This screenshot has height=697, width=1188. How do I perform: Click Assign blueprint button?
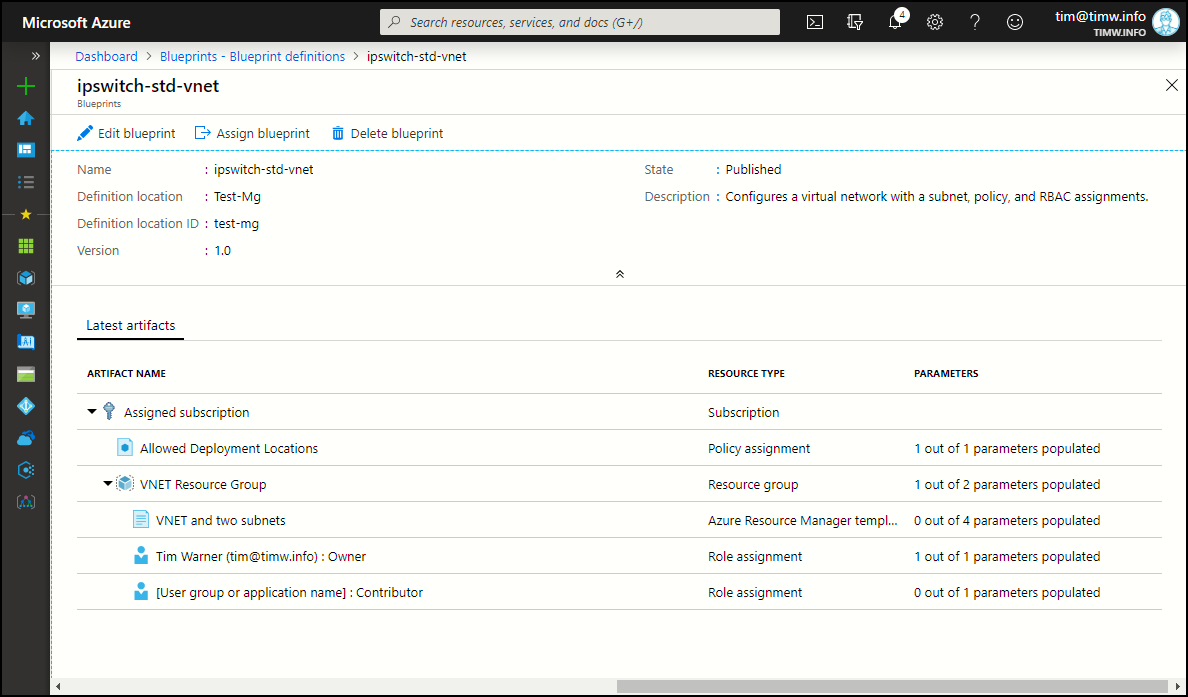pos(252,133)
